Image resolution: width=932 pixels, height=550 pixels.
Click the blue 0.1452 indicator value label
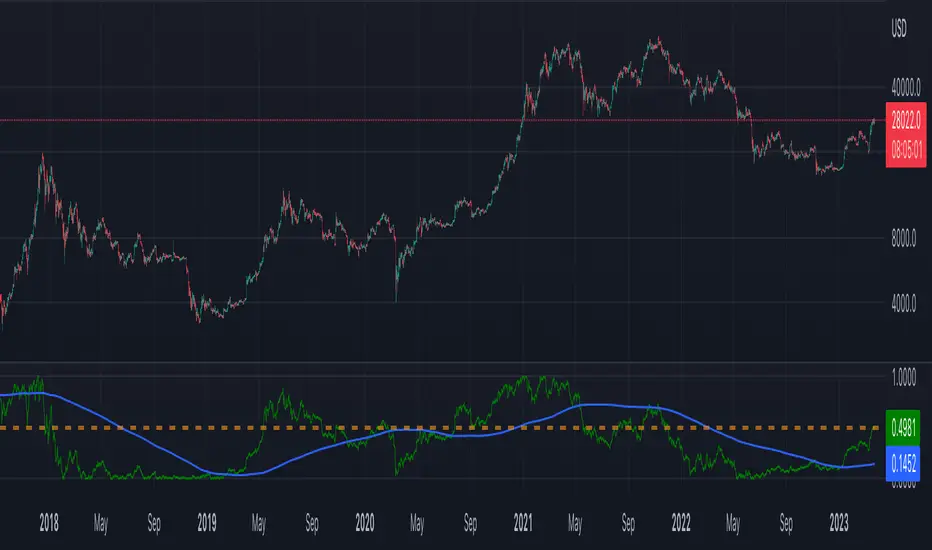coord(903,463)
